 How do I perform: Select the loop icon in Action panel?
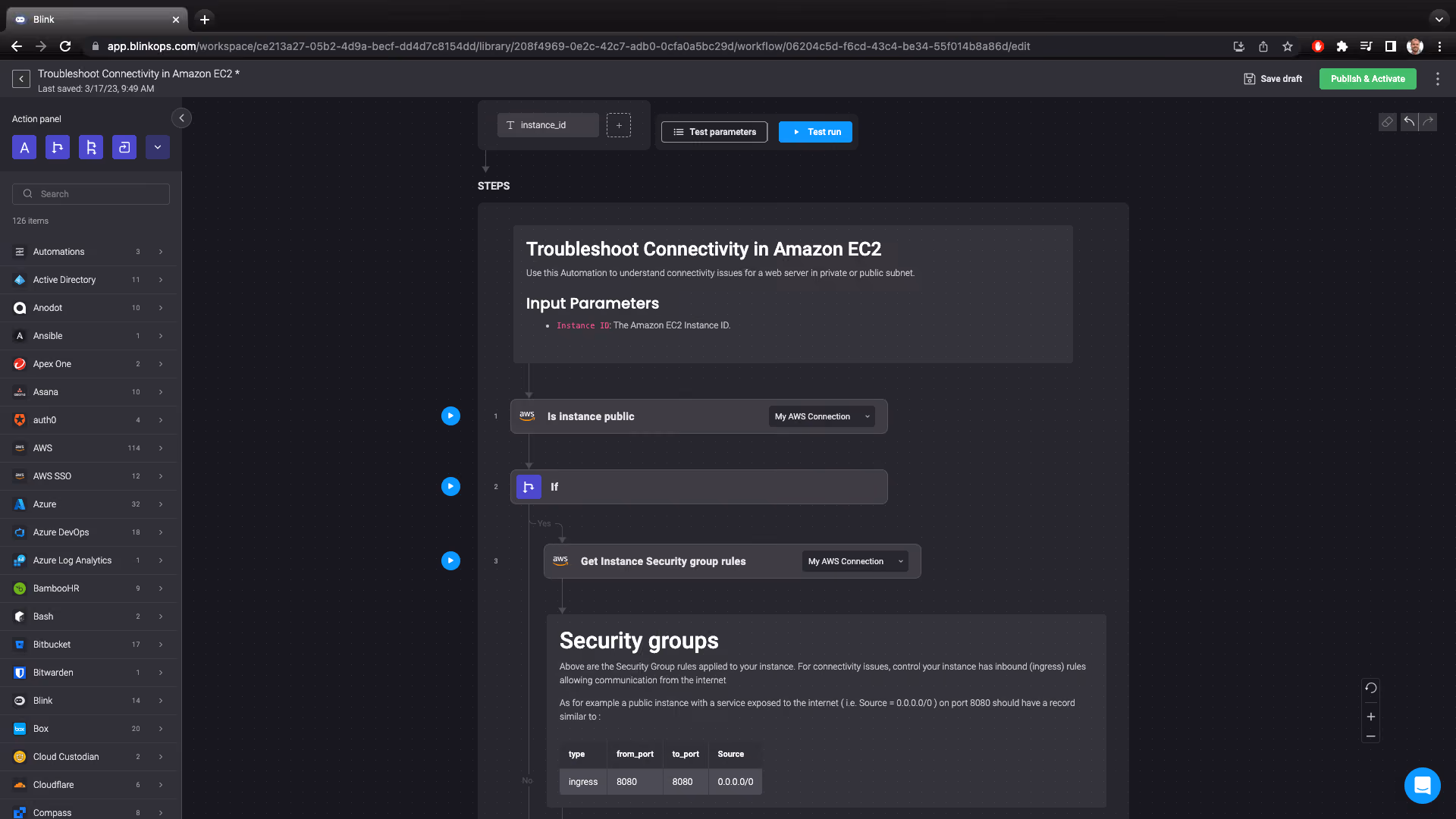pos(124,147)
